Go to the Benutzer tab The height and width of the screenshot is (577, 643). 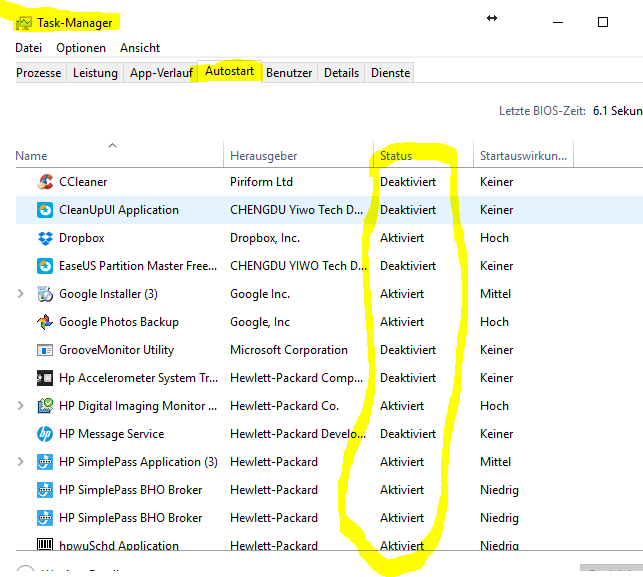tap(289, 73)
